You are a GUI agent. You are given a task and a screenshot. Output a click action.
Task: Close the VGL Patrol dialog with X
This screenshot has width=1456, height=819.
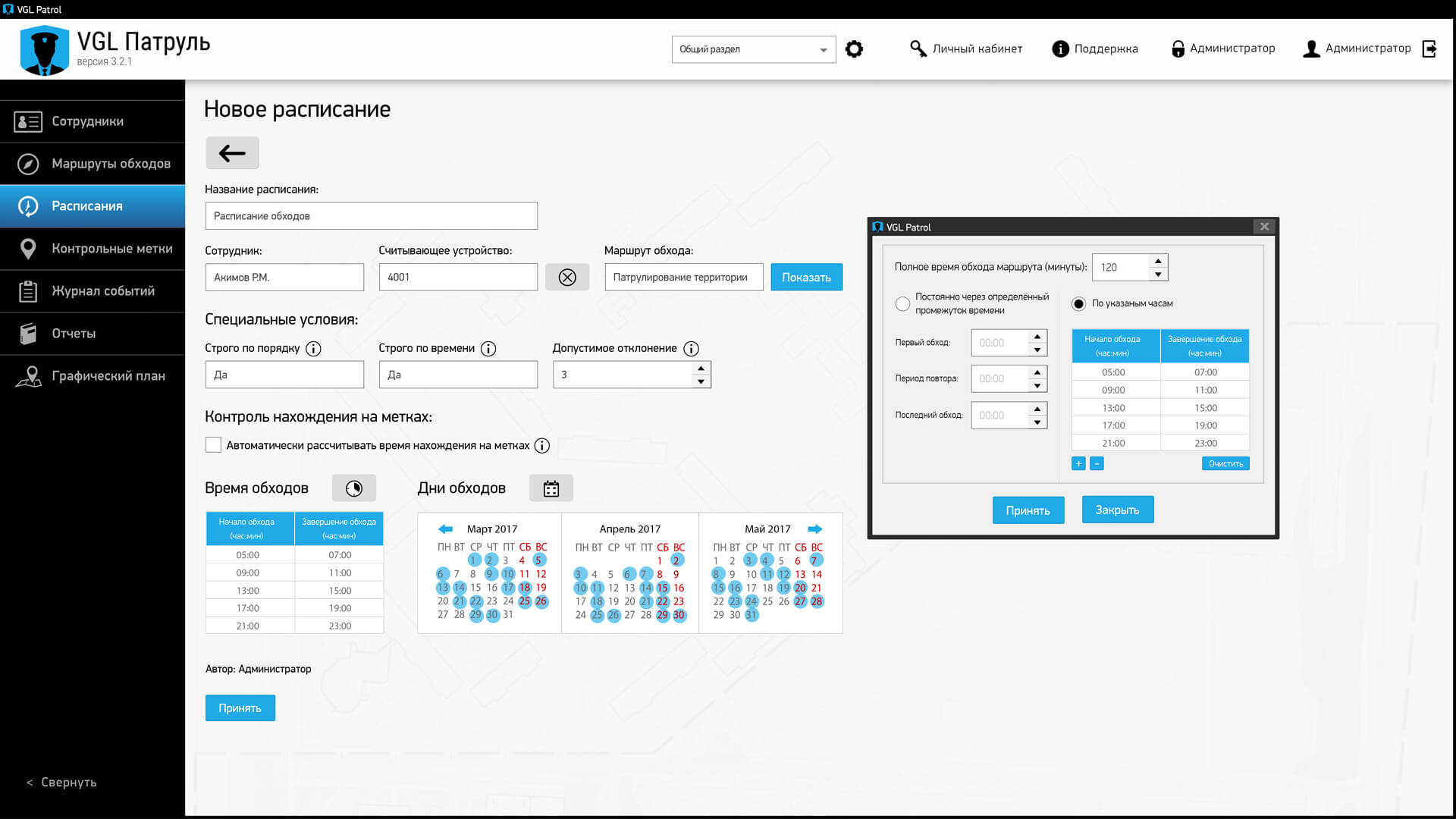(x=1264, y=227)
